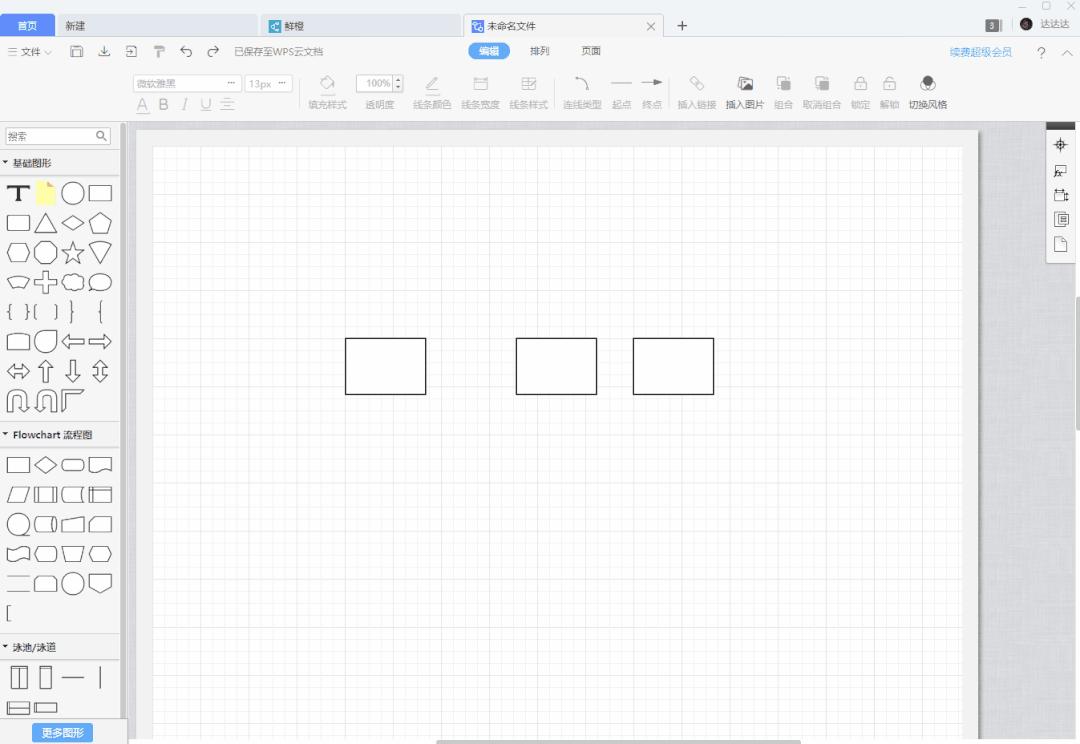Click the shape search input field
This screenshot has width=1080, height=744.
pyautogui.click(x=50, y=136)
